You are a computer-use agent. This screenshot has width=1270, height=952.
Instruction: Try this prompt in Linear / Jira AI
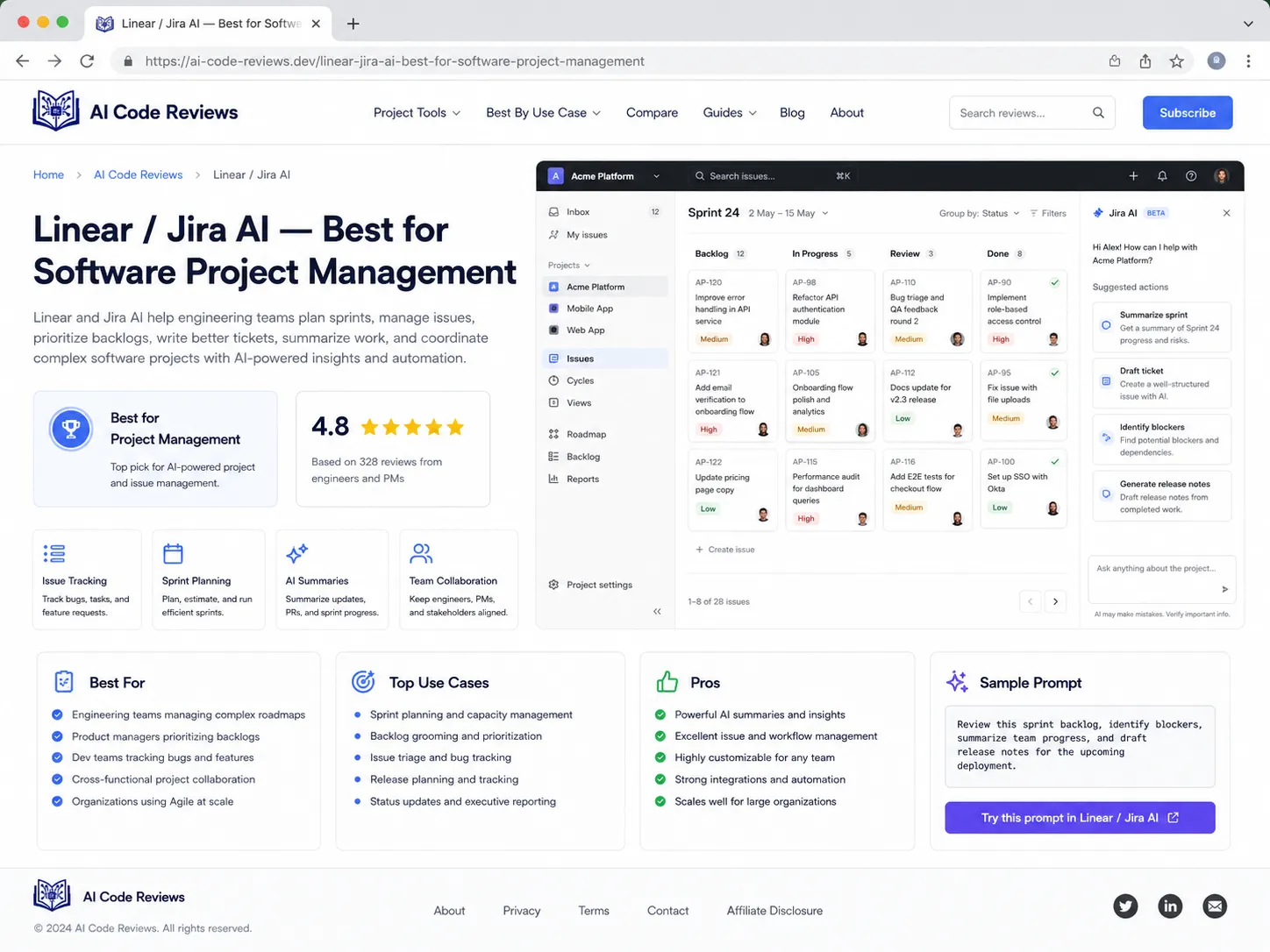1080,818
